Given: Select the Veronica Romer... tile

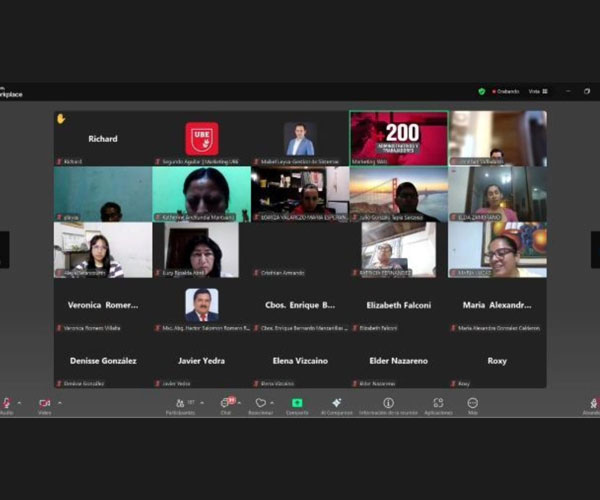Looking at the screenshot, I should 103,305.
